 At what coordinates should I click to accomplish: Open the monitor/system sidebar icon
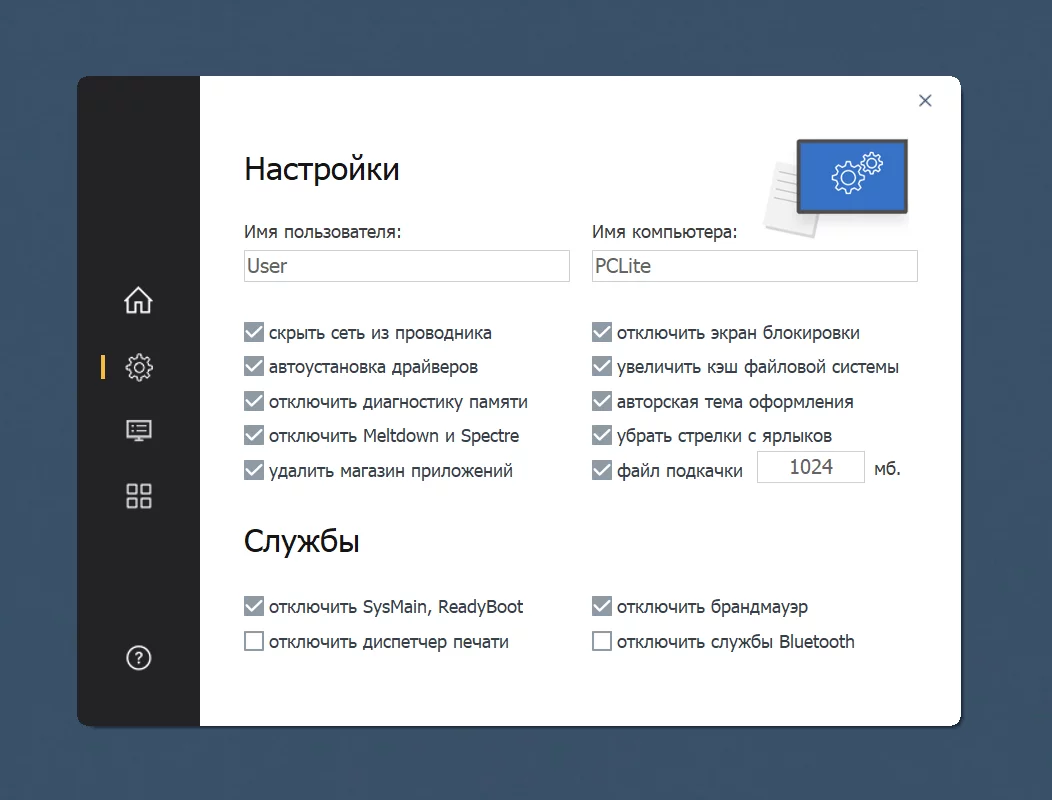tap(138, 430)
